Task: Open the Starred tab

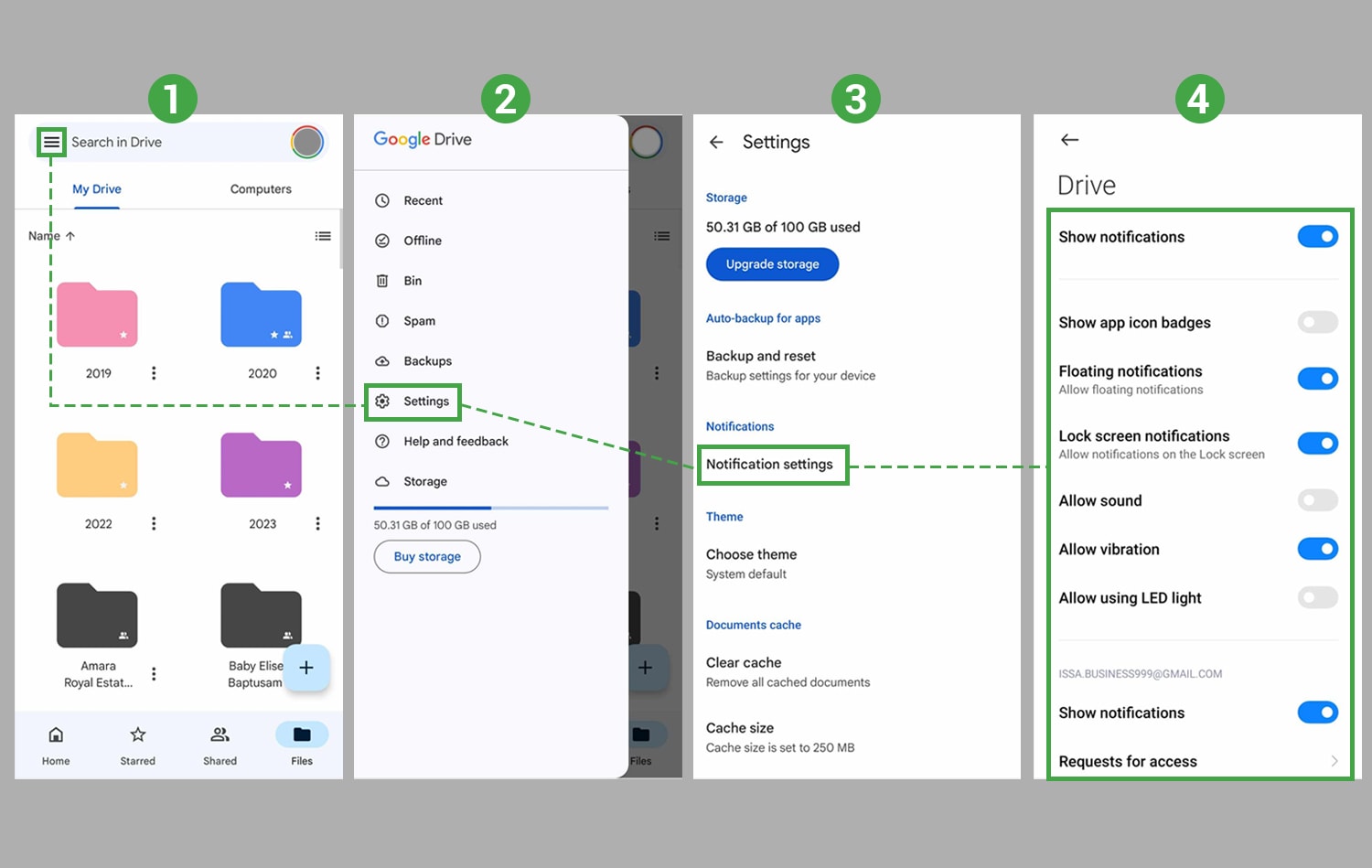Action: tap(137, 745)
